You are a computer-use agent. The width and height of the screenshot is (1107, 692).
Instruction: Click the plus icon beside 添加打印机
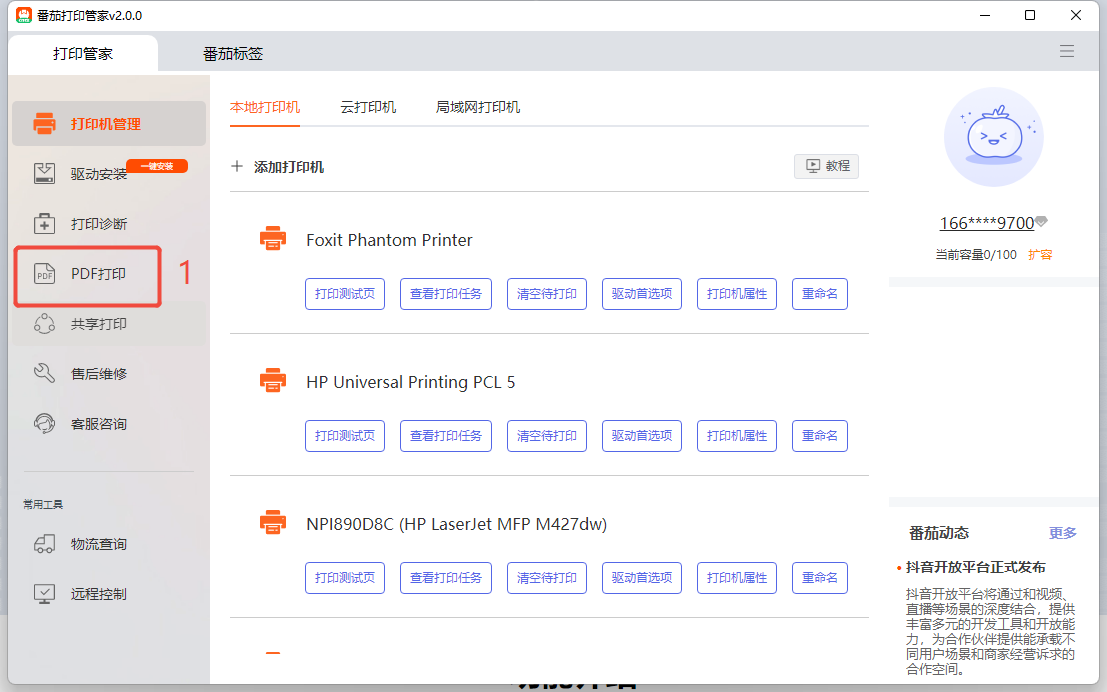pyautogui.click(x=237, y=167)
